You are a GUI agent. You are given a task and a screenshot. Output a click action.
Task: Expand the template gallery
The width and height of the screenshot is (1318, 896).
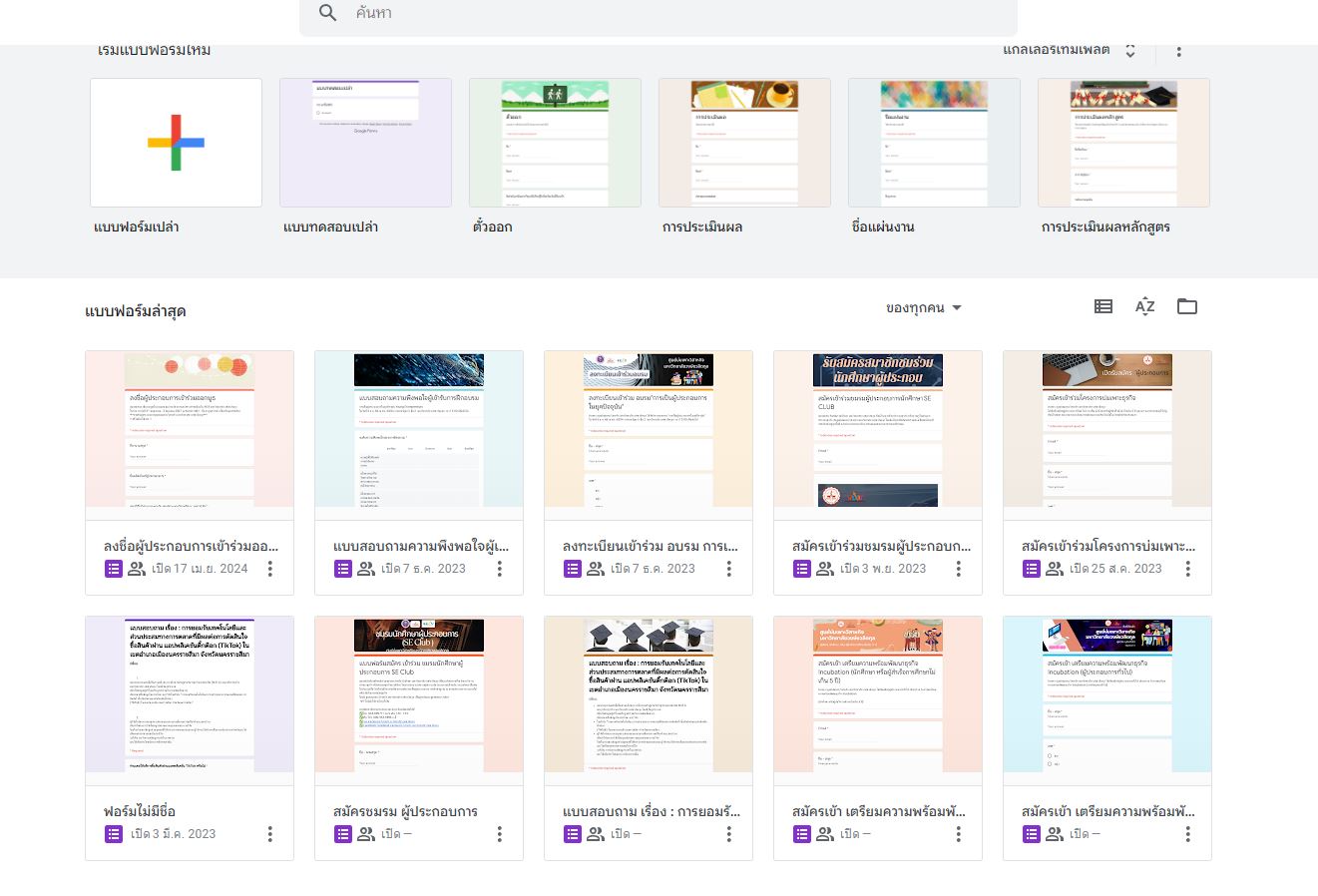1069,50
